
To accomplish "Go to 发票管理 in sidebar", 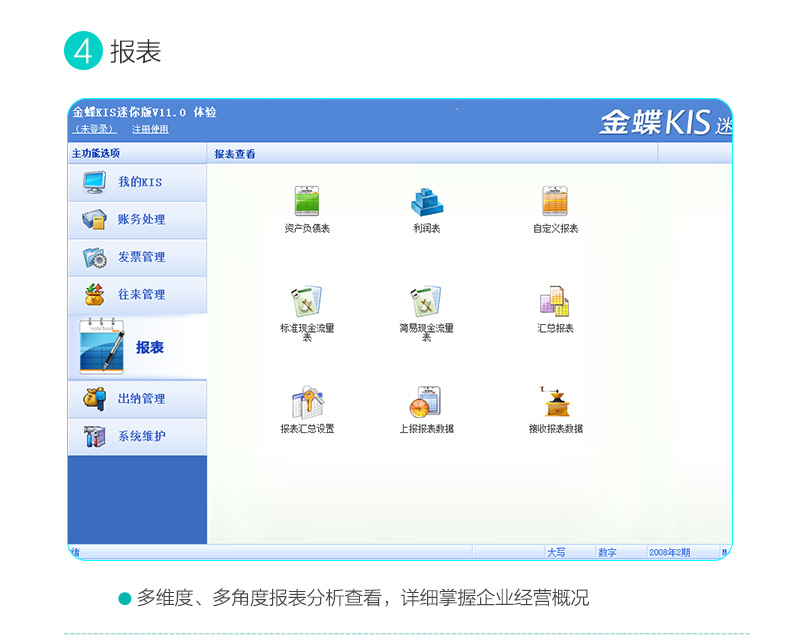I will pos(138,257).
